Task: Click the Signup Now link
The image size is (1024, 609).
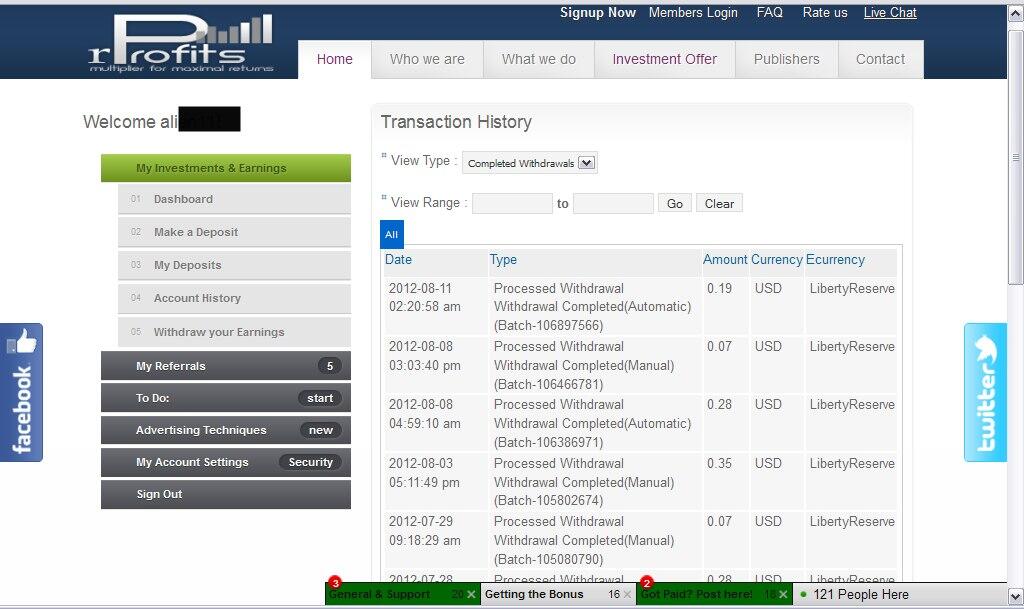Action: pos(598,12)
